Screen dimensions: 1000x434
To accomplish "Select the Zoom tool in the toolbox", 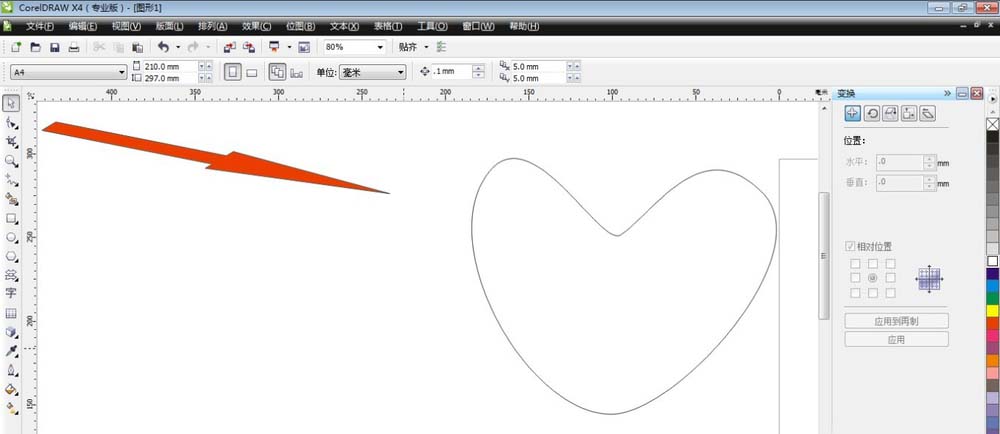I will 11,160.
